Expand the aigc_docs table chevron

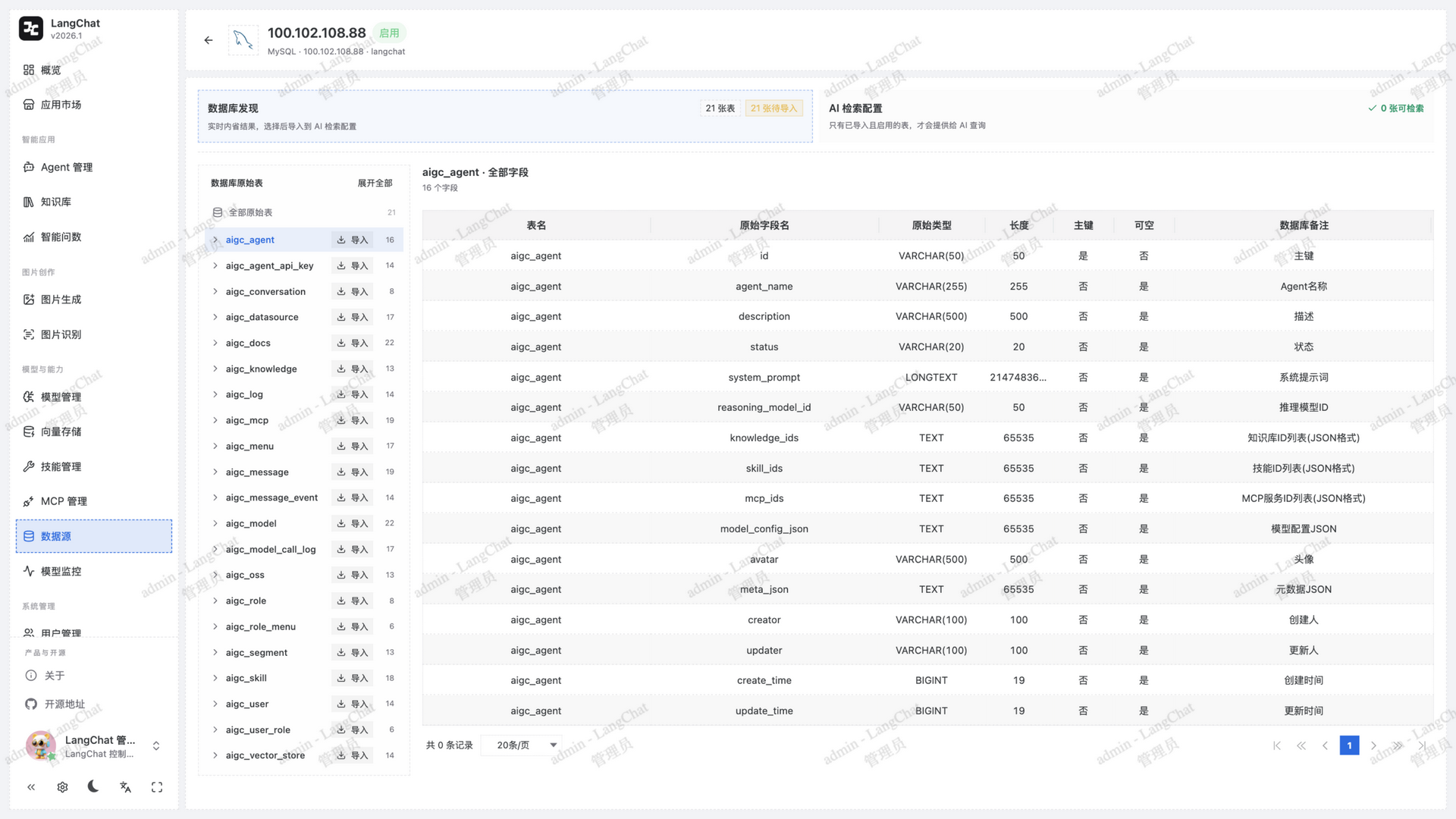(x=215, y=343)
